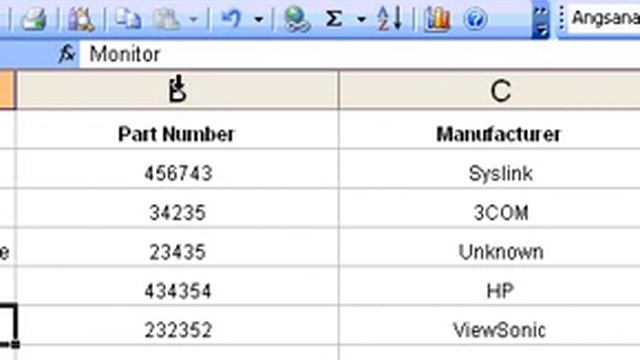Screen dimensions: 640x360
Task: Select column C header
Action: pyautogui.click(x=489, y=90)
